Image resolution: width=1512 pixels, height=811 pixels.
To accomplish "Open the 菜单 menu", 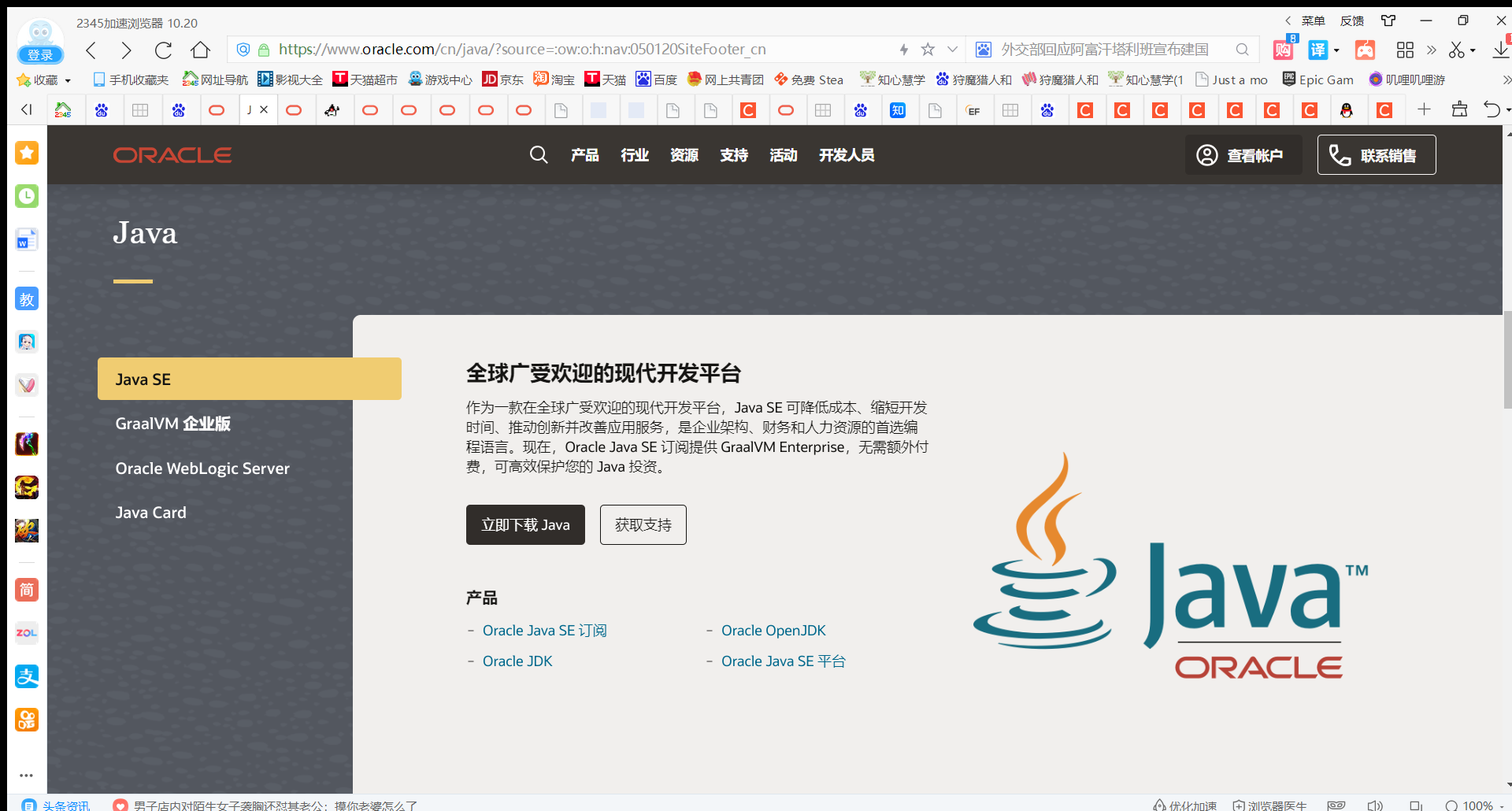I will coord(1313,21).
